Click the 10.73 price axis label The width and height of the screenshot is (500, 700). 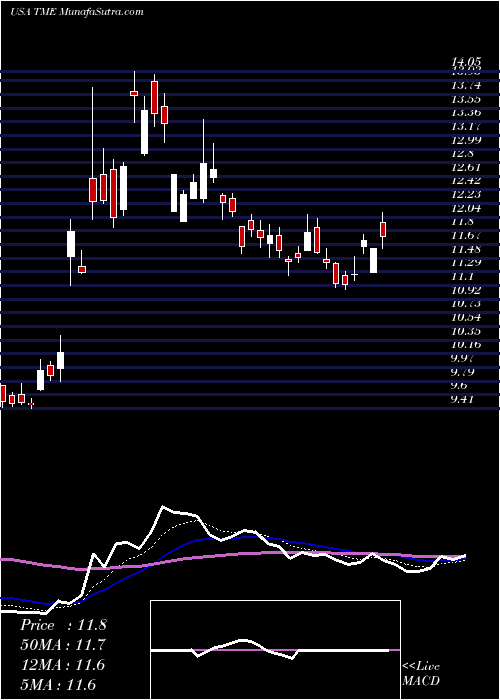click(x=466, y=304)
